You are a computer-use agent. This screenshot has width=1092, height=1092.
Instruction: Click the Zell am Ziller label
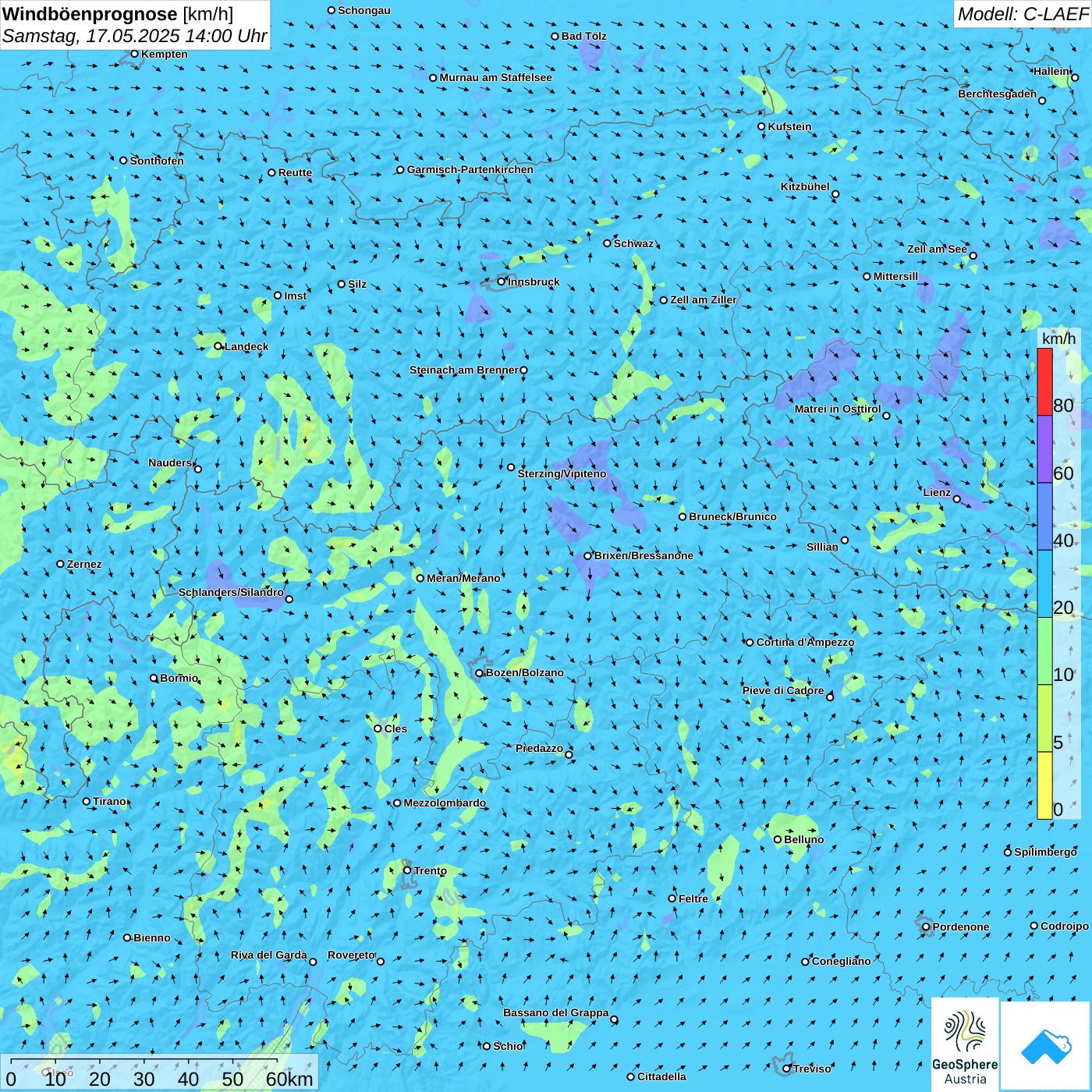(703, 300)
